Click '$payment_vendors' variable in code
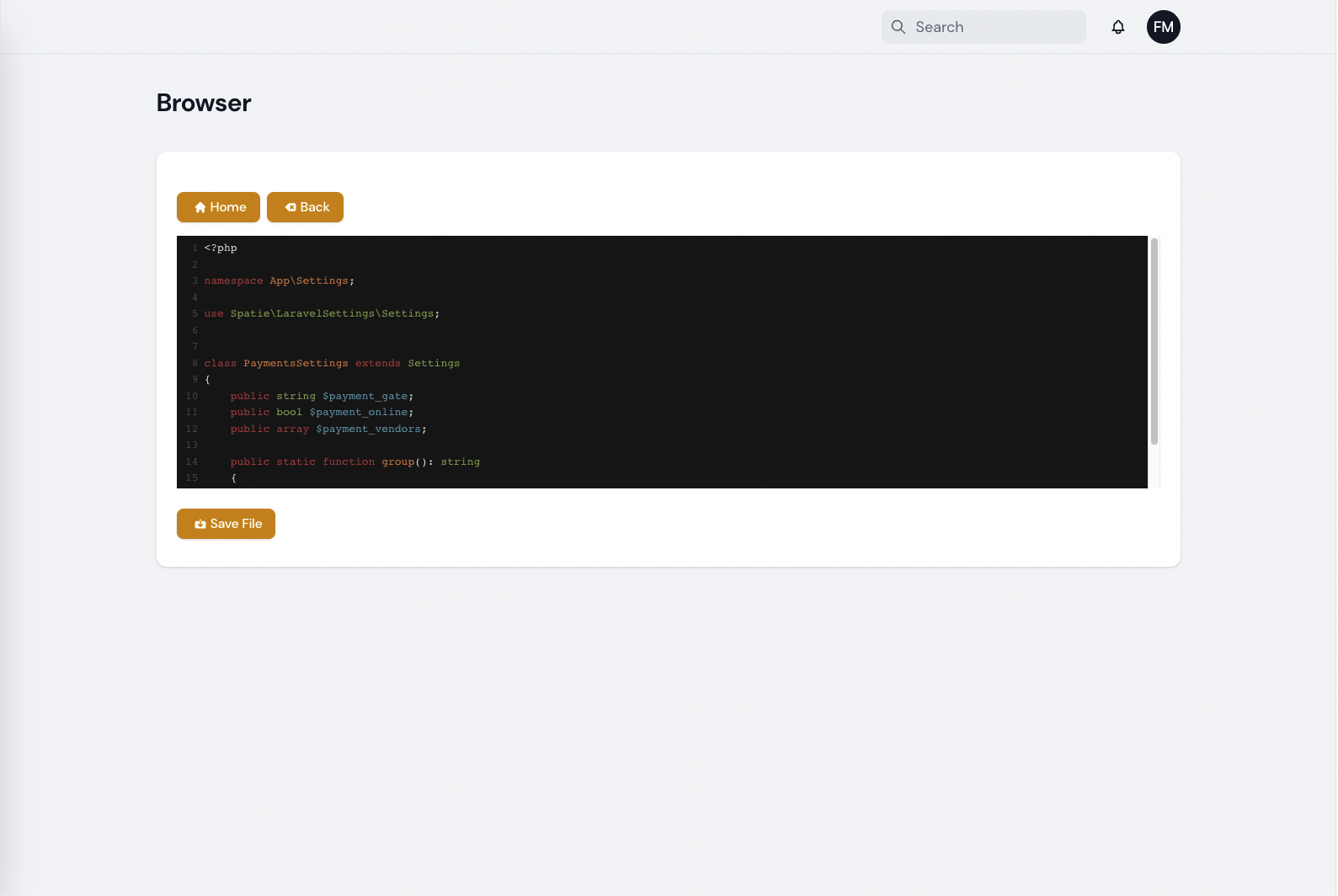The image size is (1338, 896). pos(369,429)
